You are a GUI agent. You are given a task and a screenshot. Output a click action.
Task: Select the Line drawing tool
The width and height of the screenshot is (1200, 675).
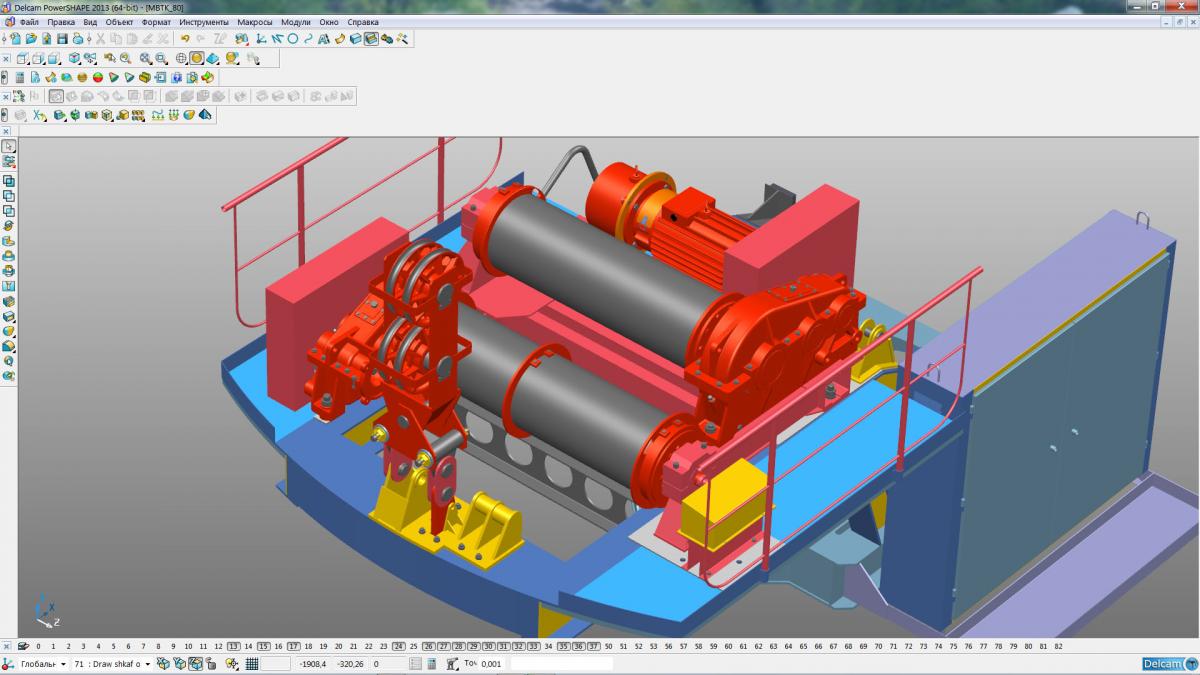276,38
